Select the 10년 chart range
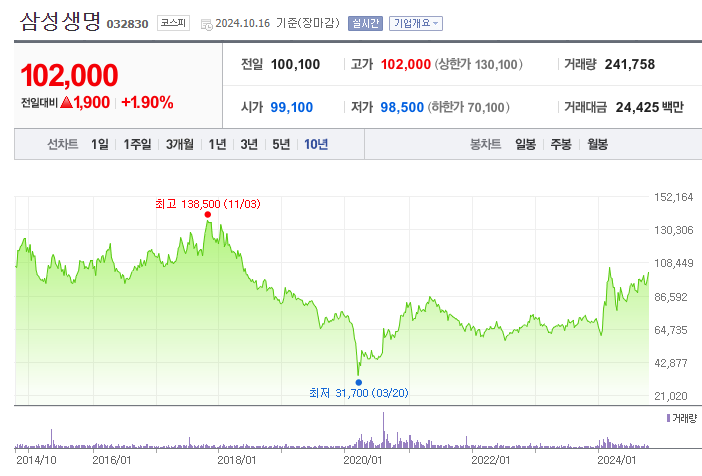This screenshot has width=702, height=476. 316,144
